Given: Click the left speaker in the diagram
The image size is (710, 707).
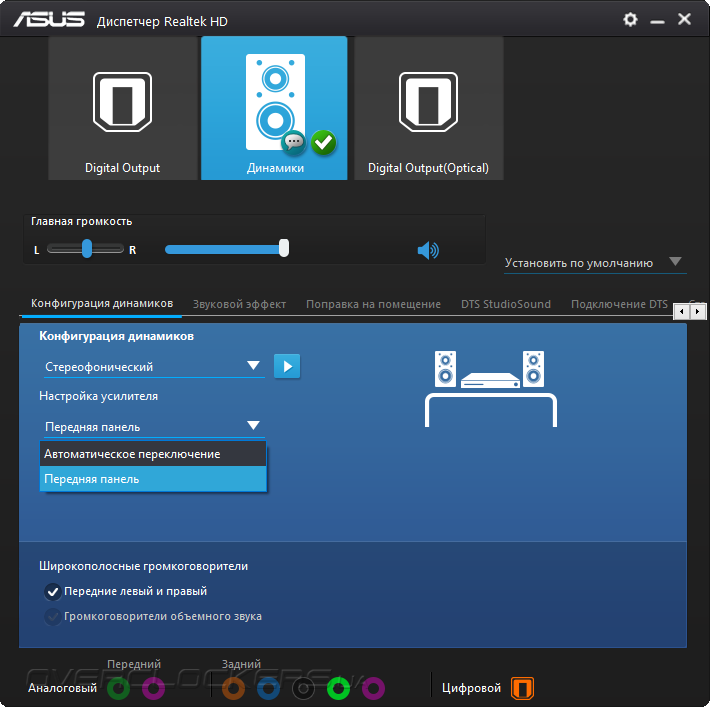Looking at the screenshot, I should [445, 369].
